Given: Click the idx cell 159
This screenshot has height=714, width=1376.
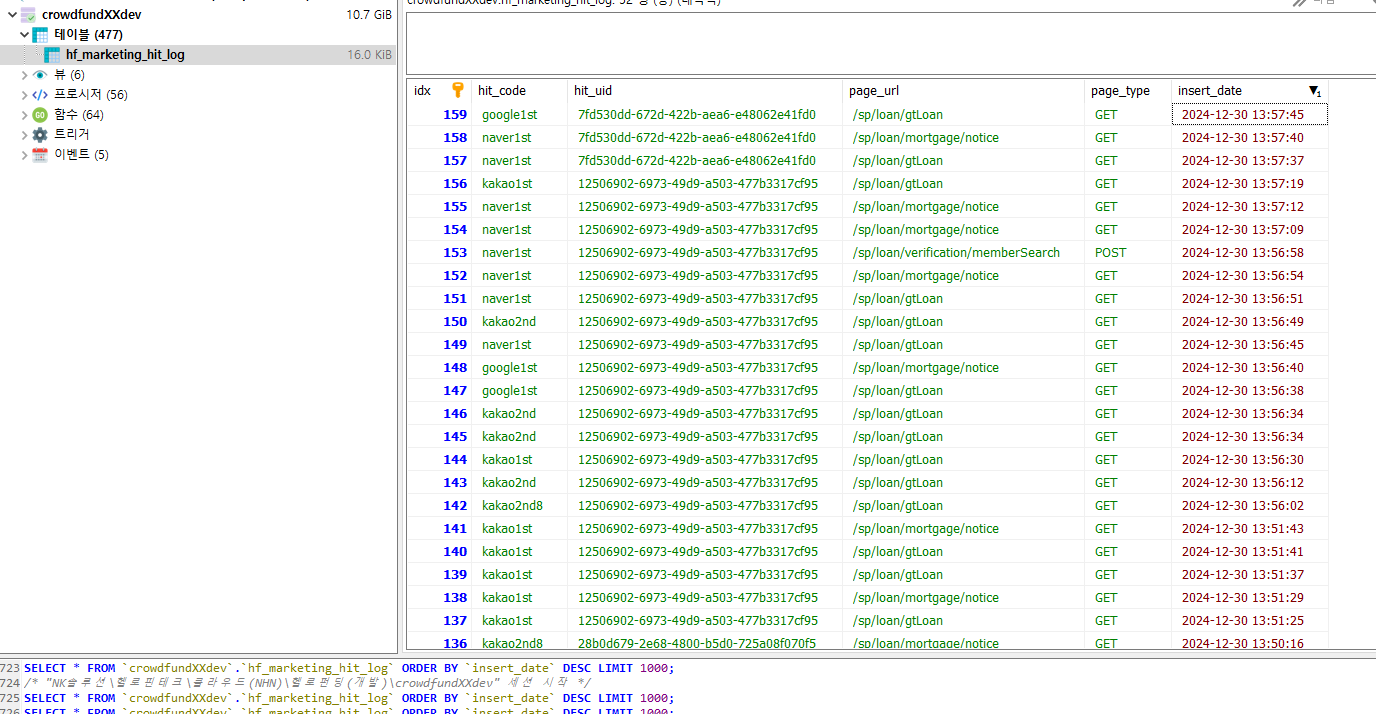Looking at the screenshot, I should pos(439,115).
